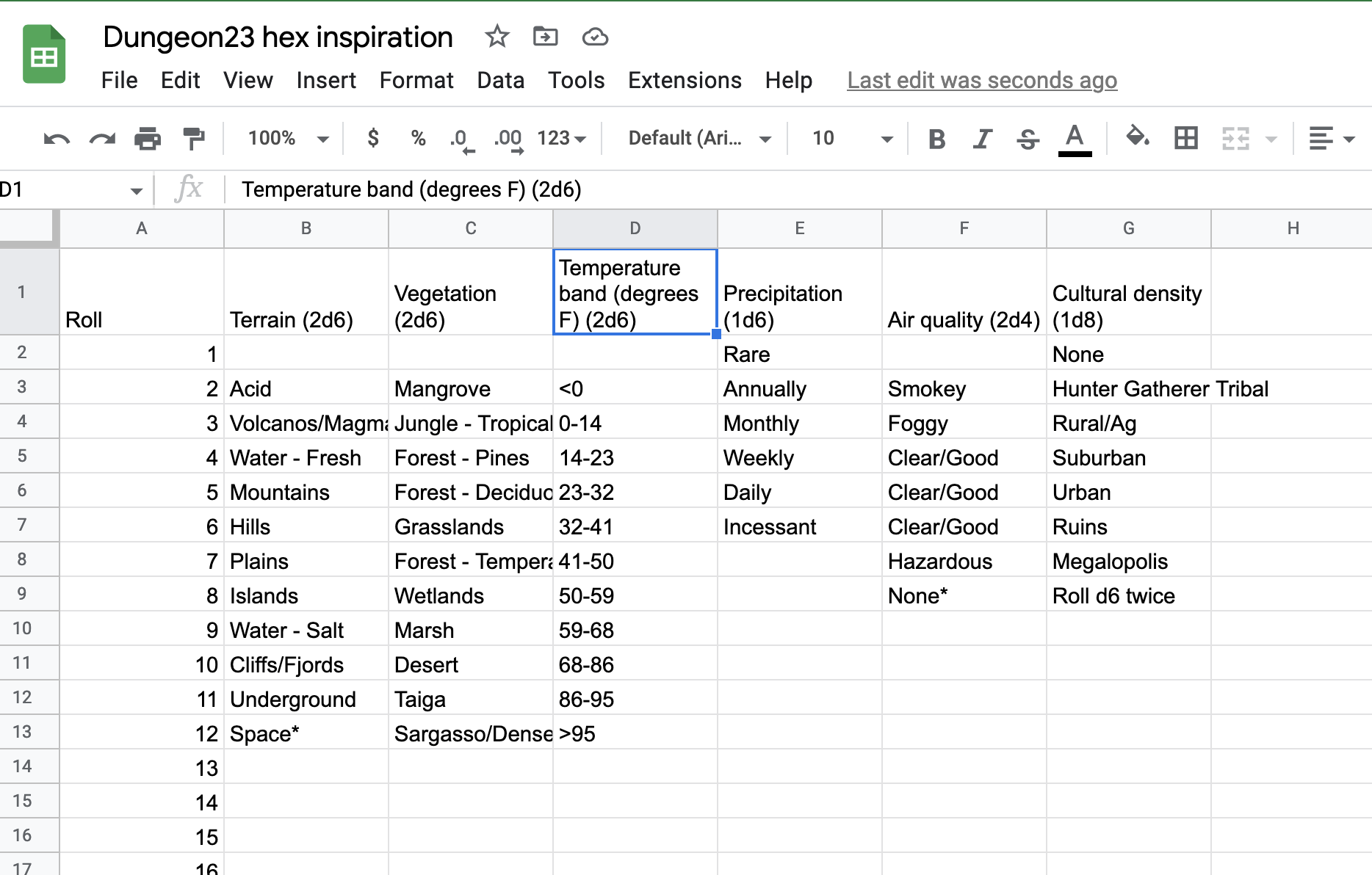This screenshot has width=1372, height=875.
Task: Open the Extensions menu
Action: click(684, 80)
